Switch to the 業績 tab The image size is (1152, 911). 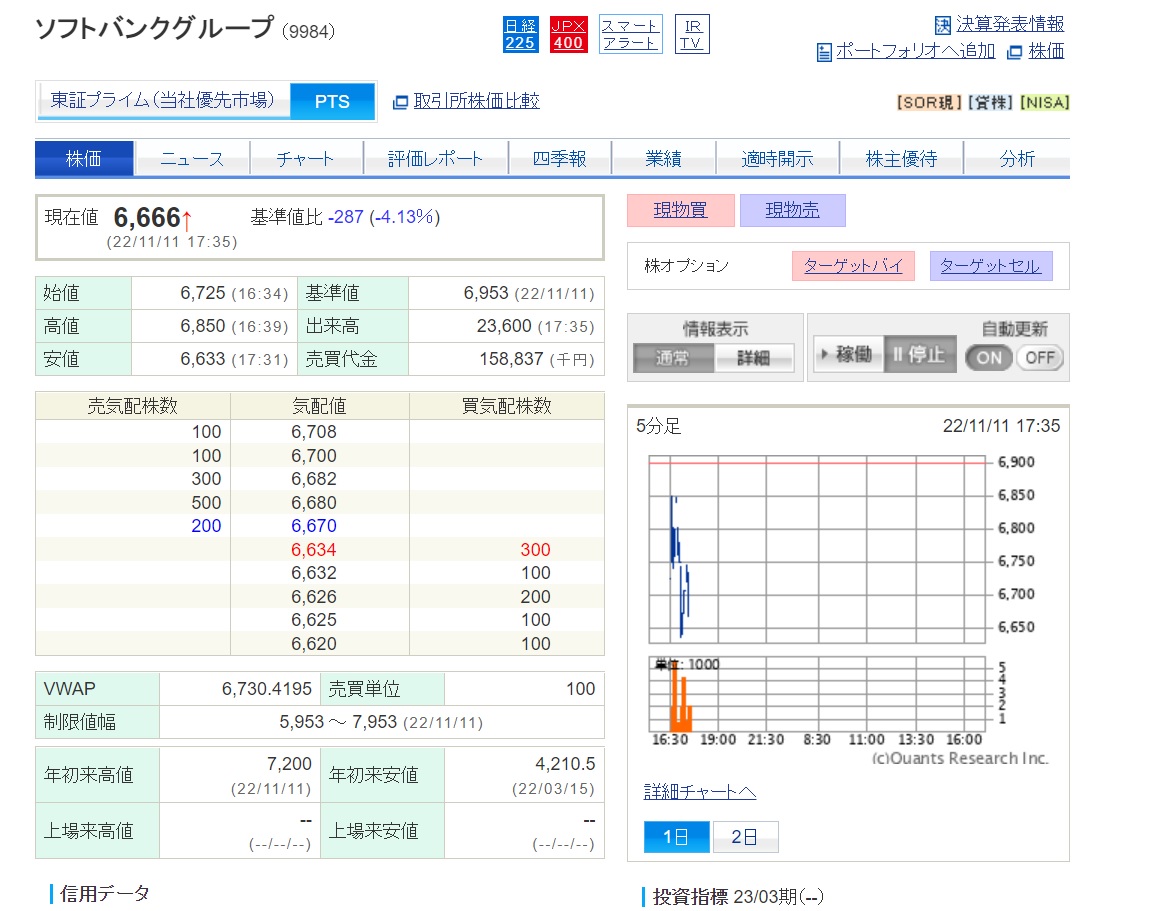click(x=663, y=159)
